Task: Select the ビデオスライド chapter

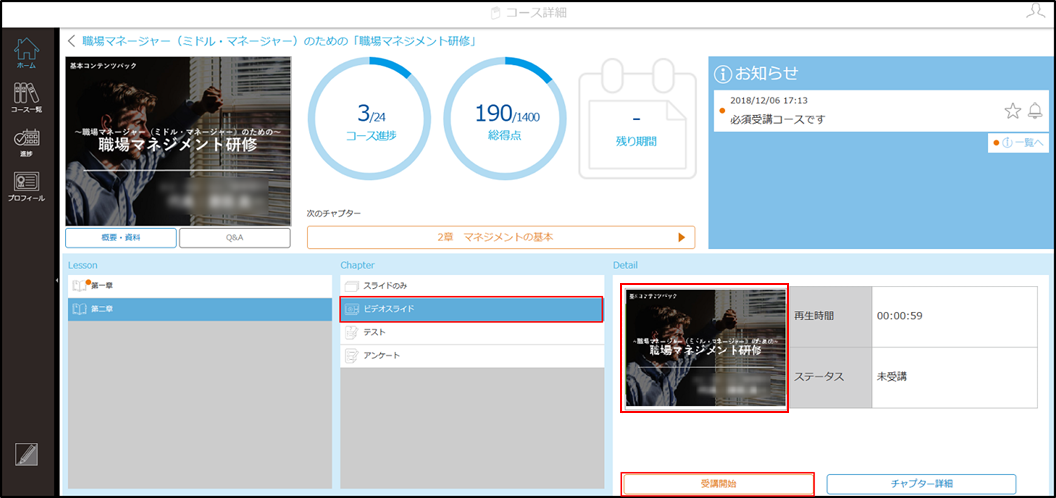Action: tap(471, 309)
